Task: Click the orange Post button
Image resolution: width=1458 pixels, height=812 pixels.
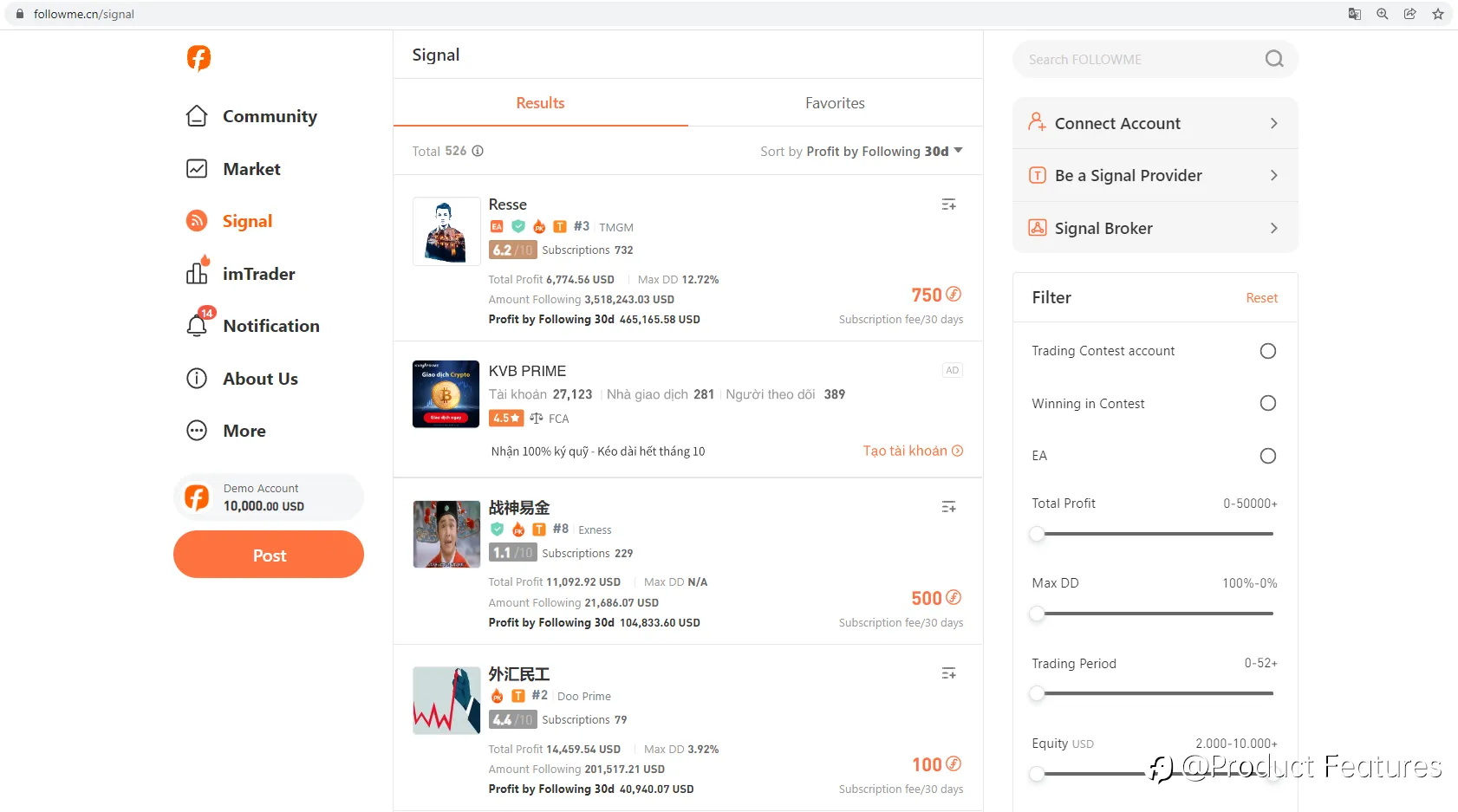Action: (x=269, y=555)
